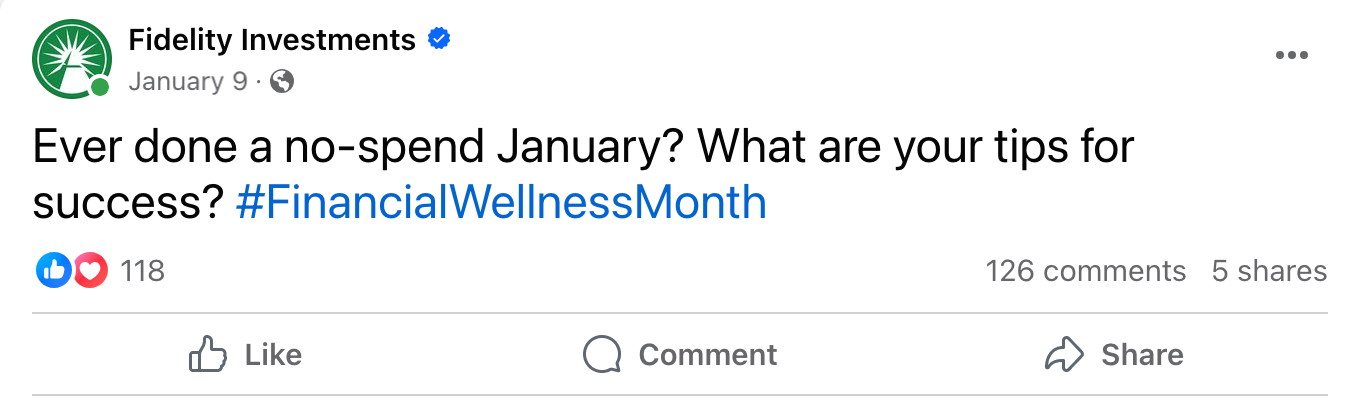Expand the 126 comments list
Viewport: 1356px width, 406px height.
pyautogui.click(x=1086, y=271)
